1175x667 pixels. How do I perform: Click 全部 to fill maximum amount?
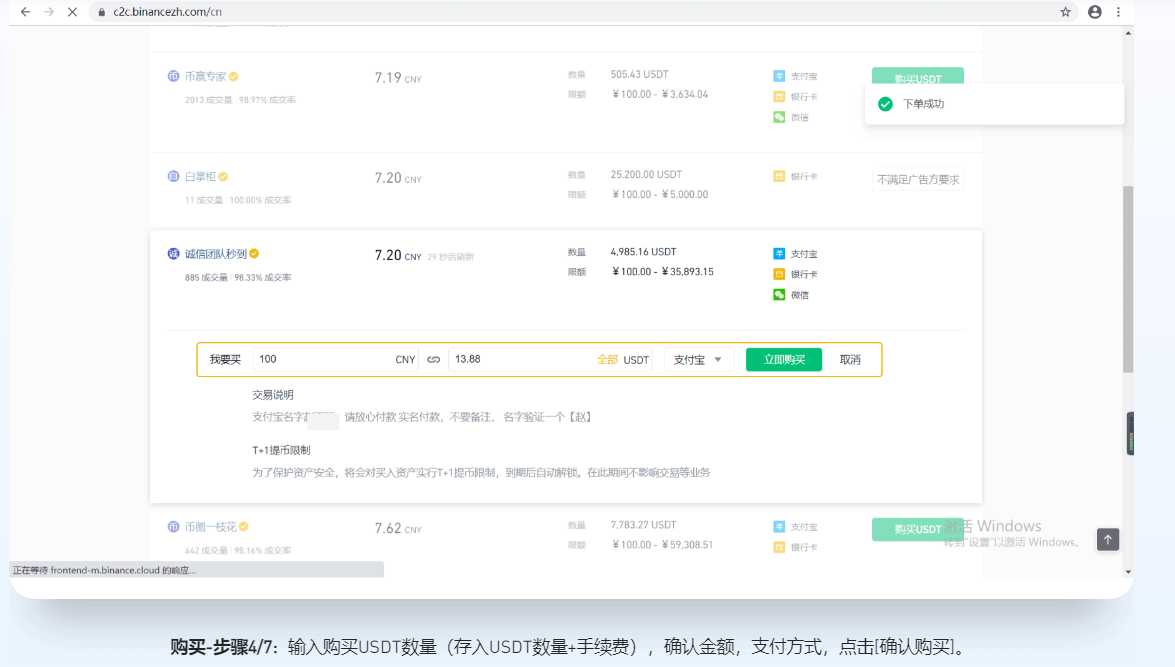tap(607, 360)
